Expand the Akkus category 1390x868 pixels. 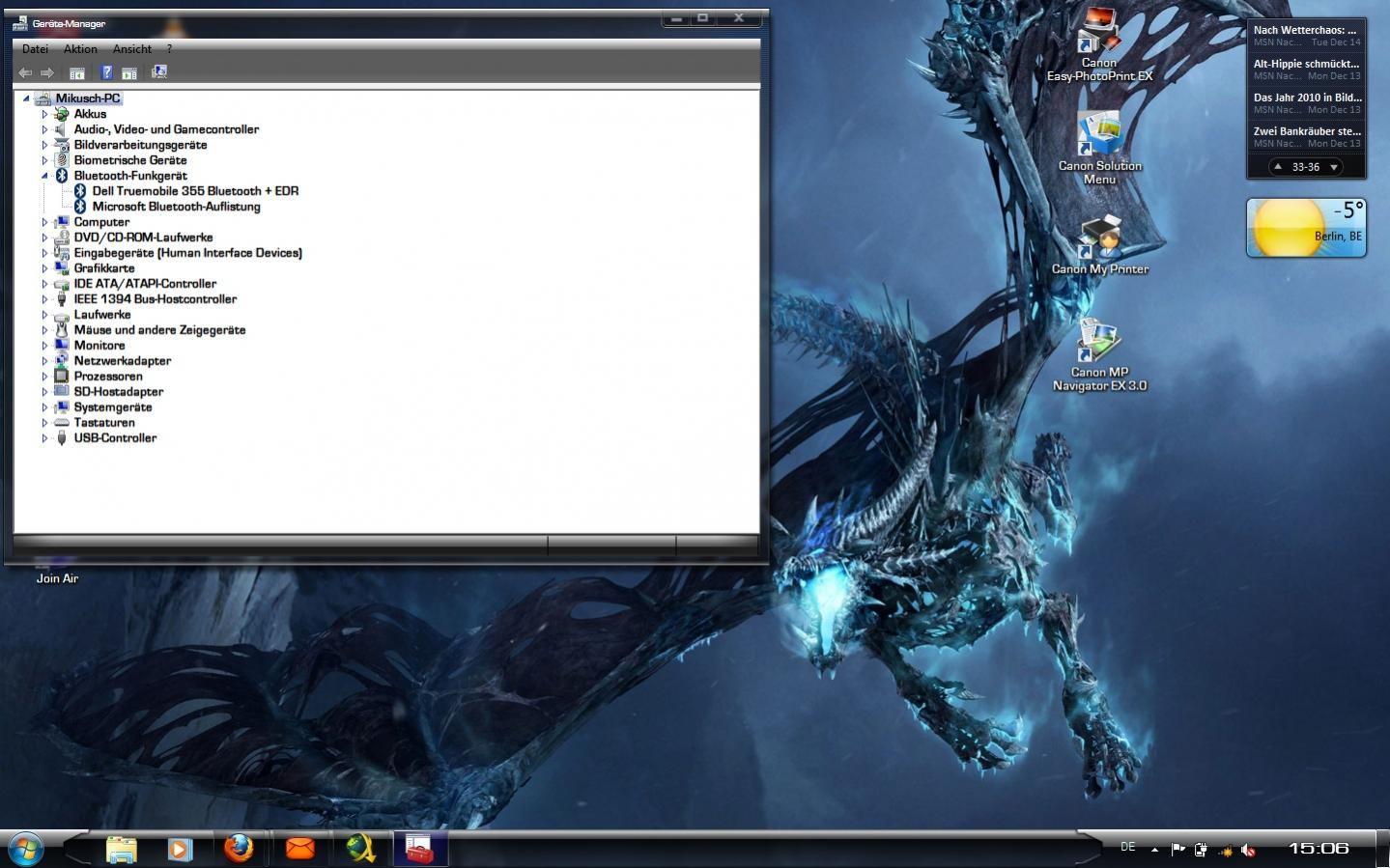[x=44, y=114]
